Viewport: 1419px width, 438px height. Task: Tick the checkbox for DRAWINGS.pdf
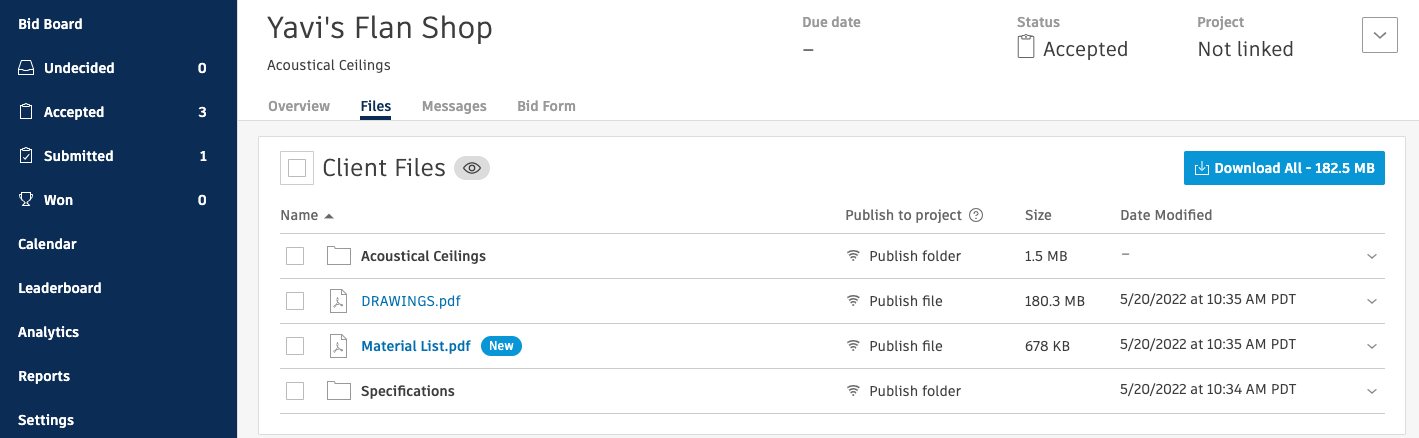tap(295, 301)
